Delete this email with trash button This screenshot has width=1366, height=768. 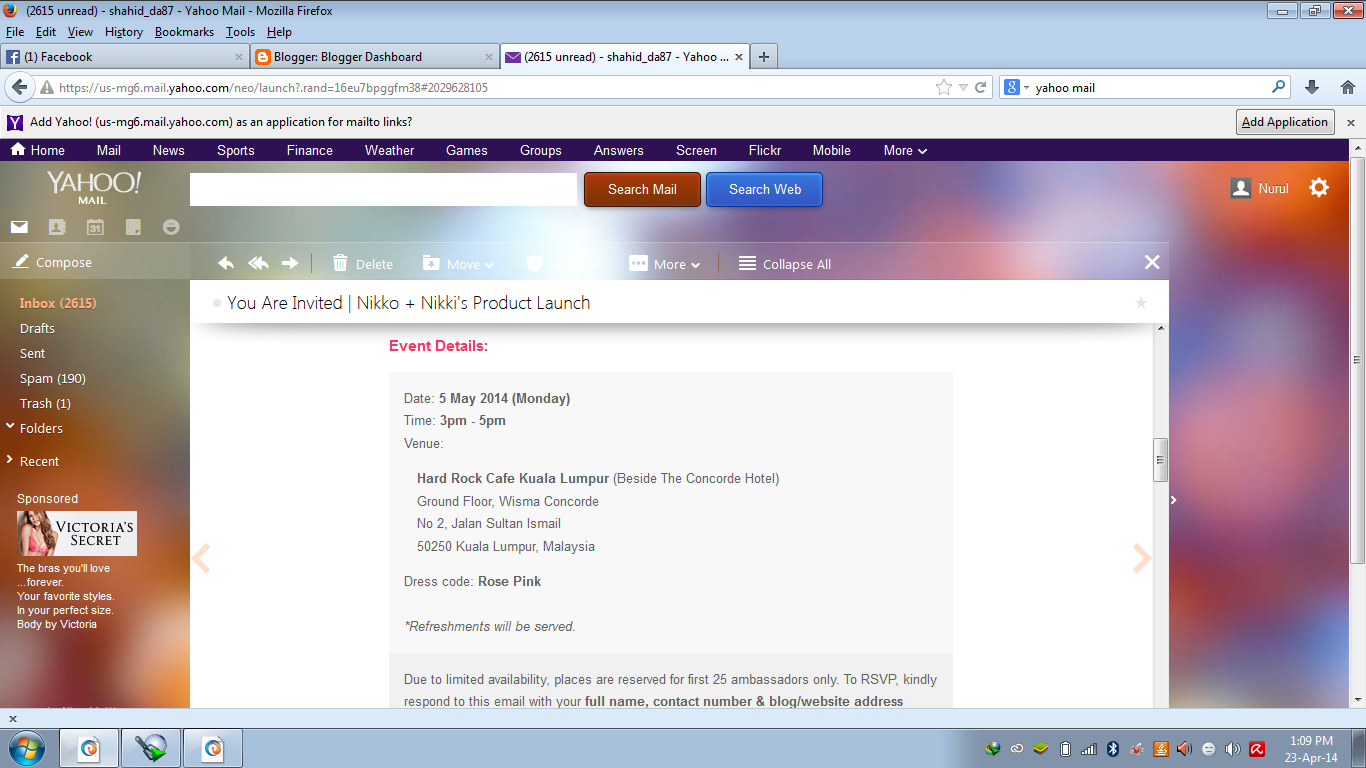pos(362,264)
